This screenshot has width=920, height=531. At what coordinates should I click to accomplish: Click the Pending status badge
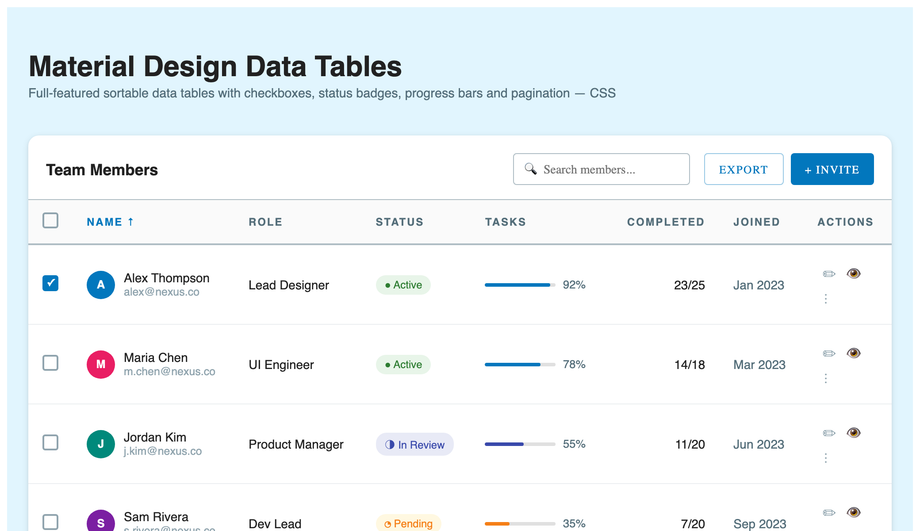[x=408, y=523]
